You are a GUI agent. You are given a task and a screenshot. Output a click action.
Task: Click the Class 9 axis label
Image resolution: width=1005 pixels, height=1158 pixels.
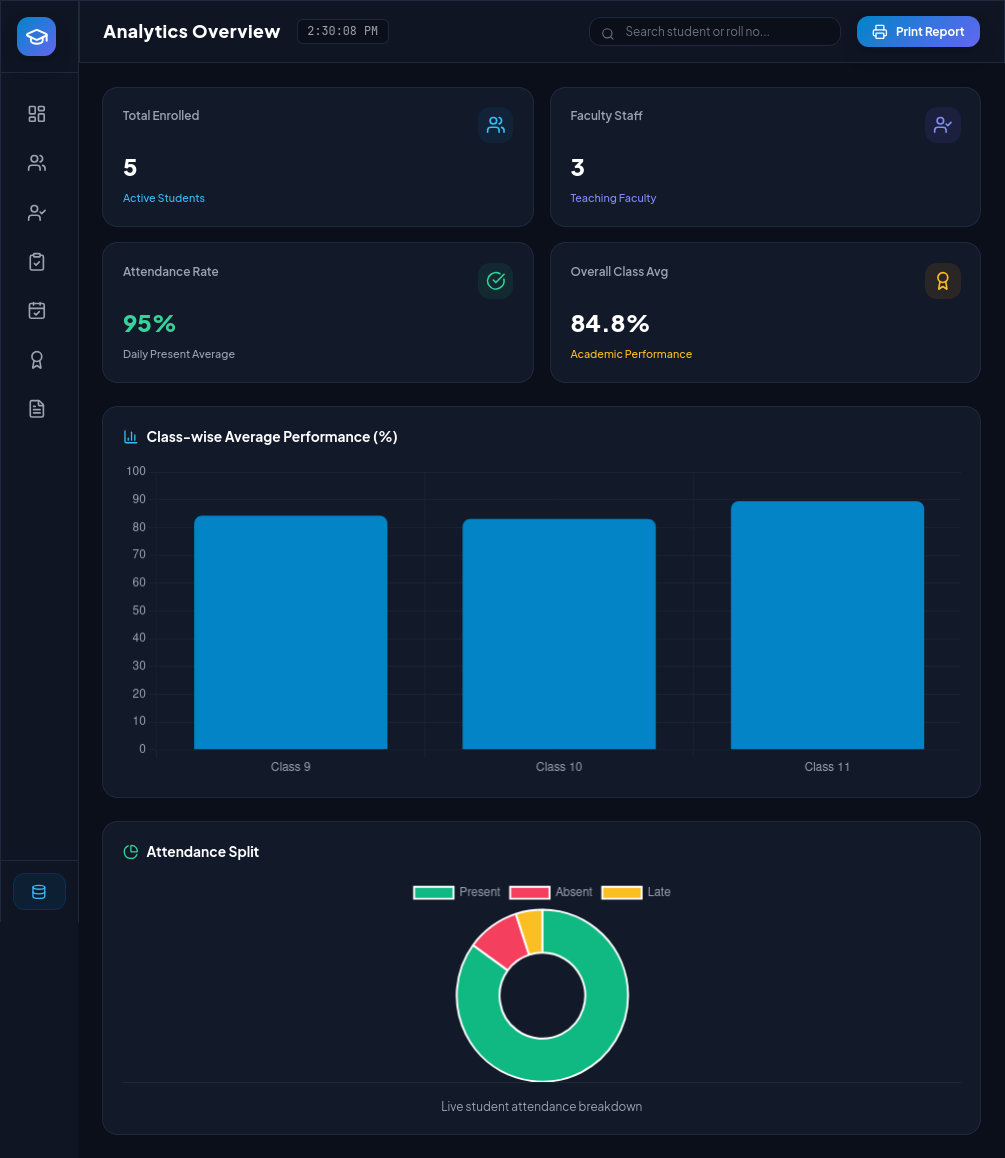[290, 767]
